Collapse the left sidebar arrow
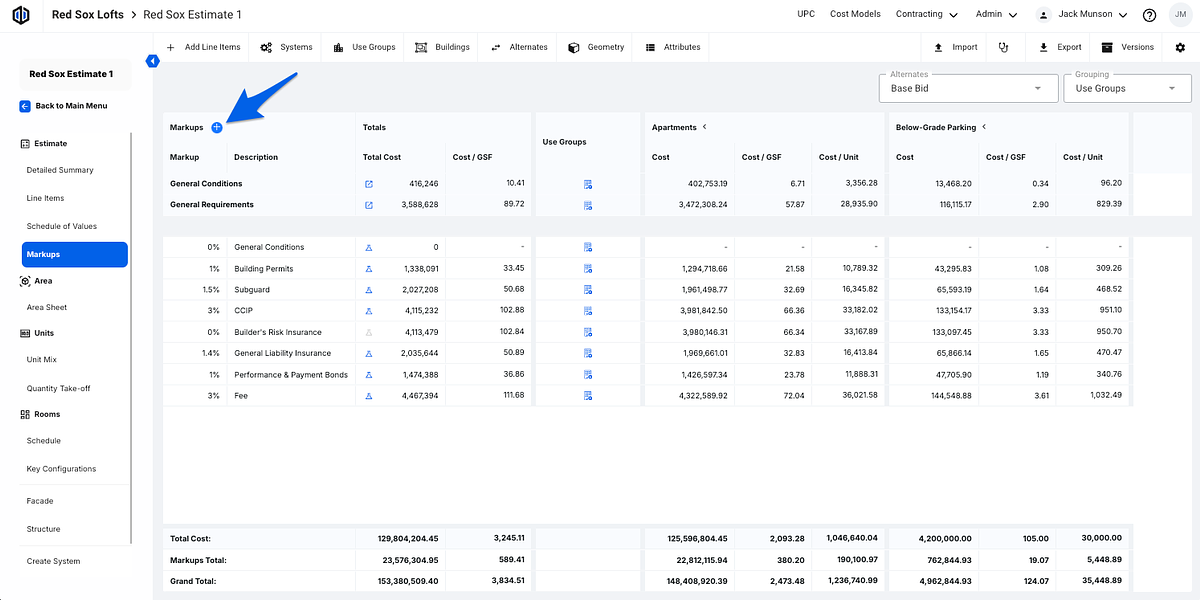The image size is (1200, 600). tap(152, 61)
